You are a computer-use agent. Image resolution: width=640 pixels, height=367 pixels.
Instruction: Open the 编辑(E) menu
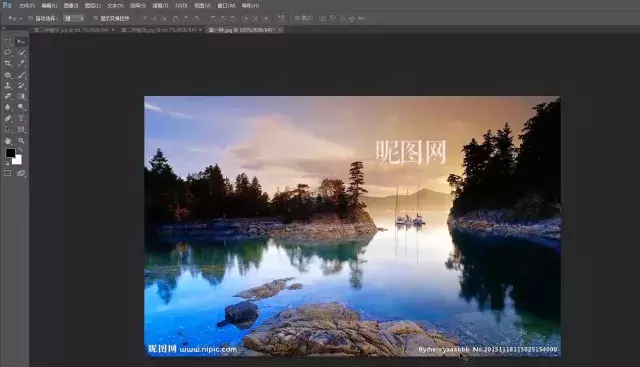49,6
